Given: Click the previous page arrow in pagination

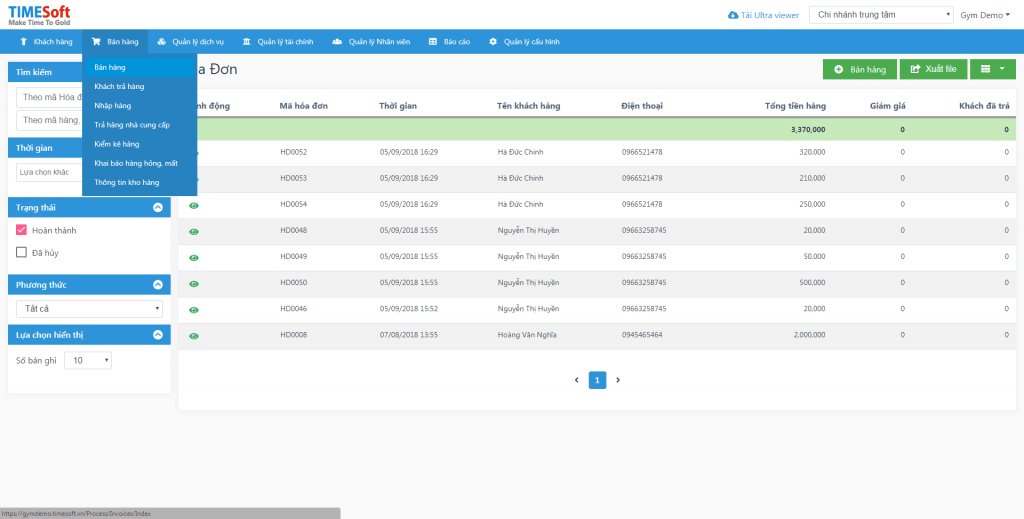Looking at the screenshot, I should coord(576,380).
